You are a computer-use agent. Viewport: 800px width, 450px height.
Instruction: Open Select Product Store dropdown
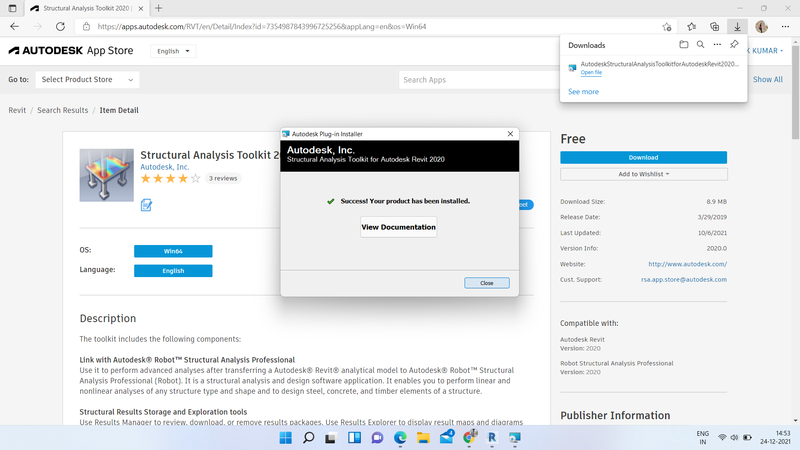[x=87, y=80]
